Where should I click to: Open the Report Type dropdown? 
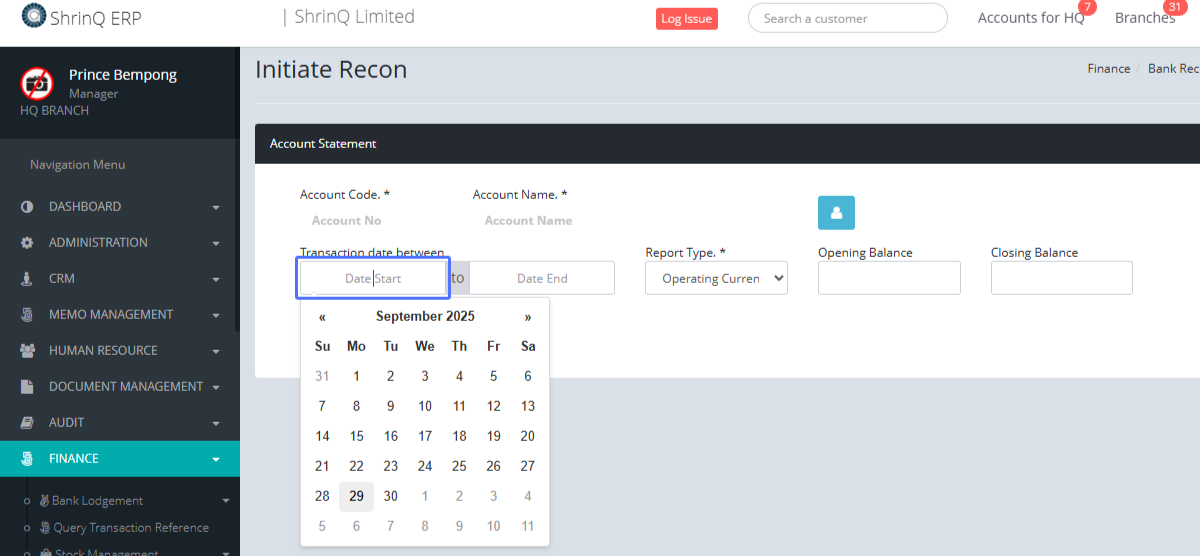[x=716, y=278]
